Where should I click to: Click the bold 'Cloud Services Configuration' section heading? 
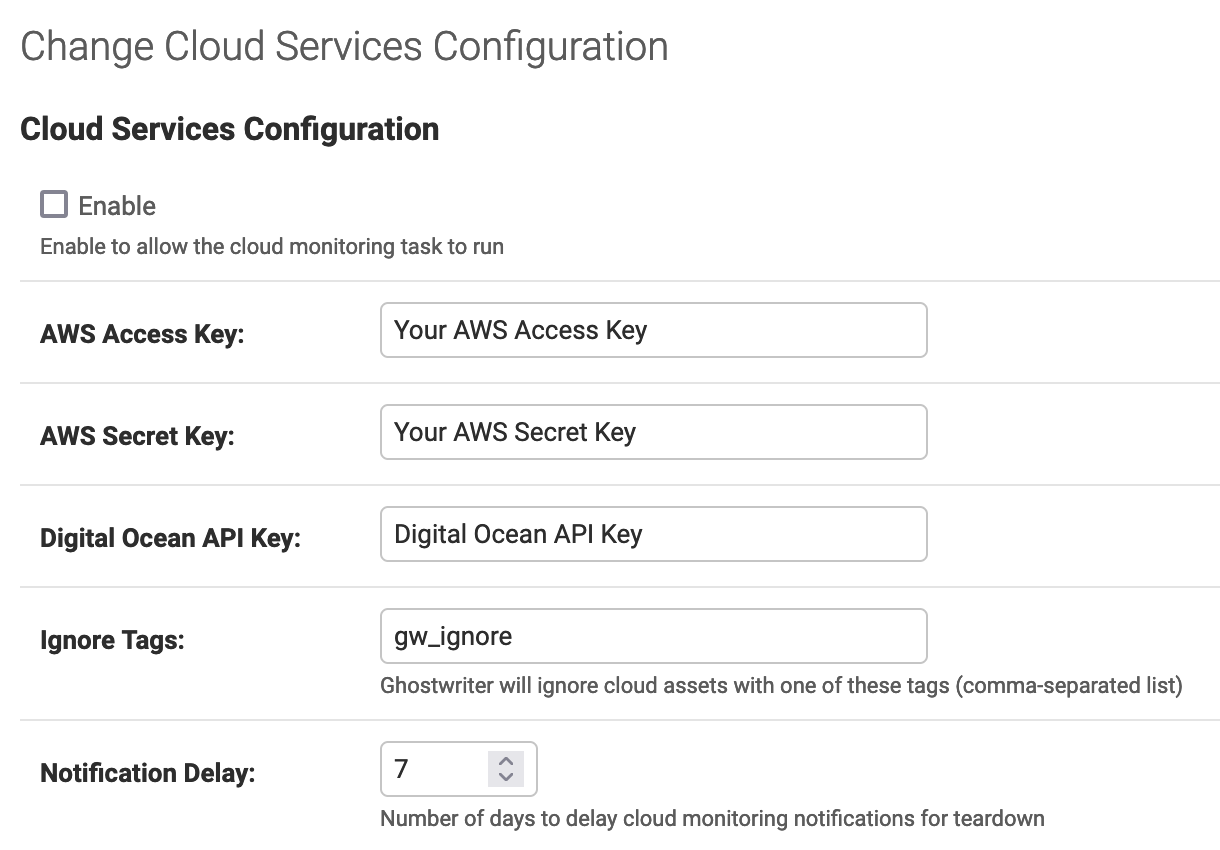pos(229,129)
